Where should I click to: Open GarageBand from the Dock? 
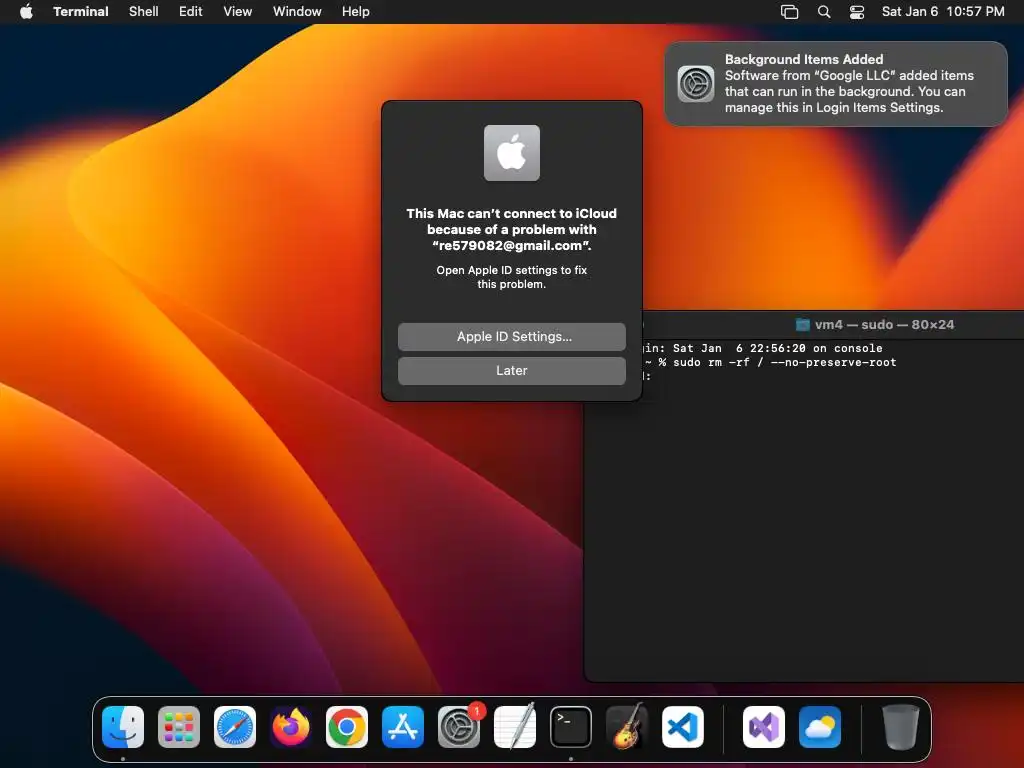click(x=627, y=727)
